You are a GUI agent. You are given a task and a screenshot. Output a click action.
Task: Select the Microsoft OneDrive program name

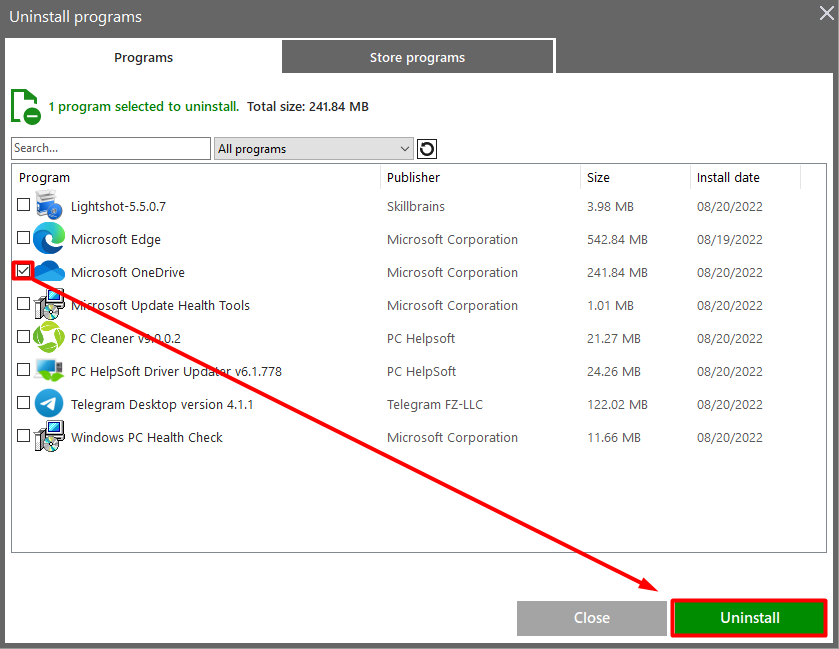tap(128, 272)
